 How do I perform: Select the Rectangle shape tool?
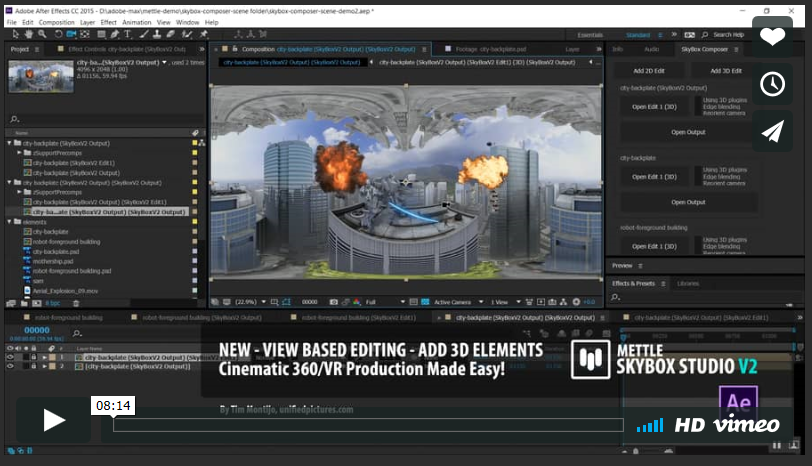tap(102, 34)
